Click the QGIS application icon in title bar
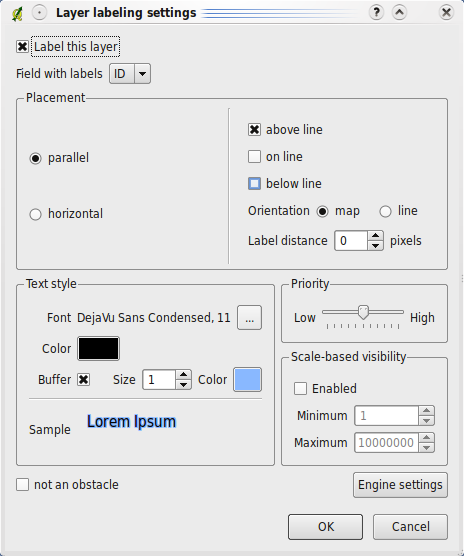Viewport: 464px width, 556px height. click(x=17, y=13)
